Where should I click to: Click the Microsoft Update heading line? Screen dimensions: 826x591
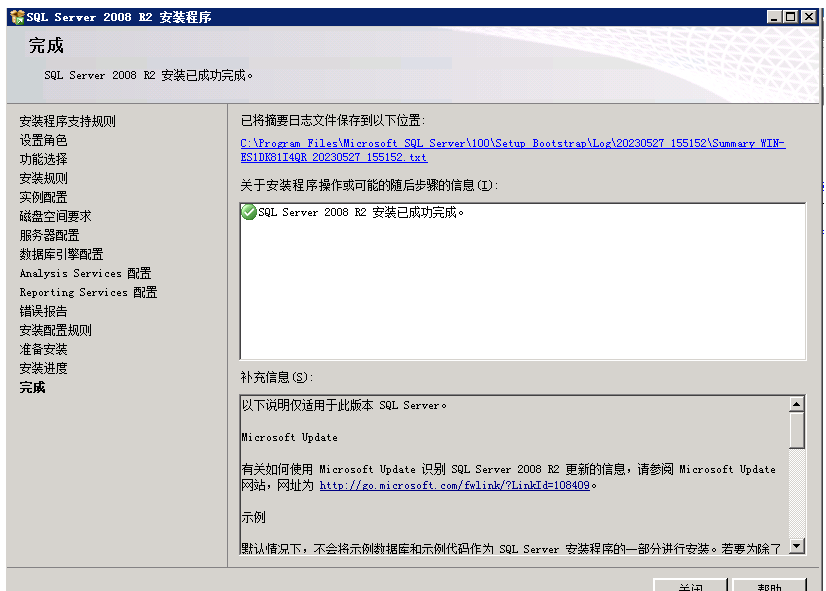289,437
